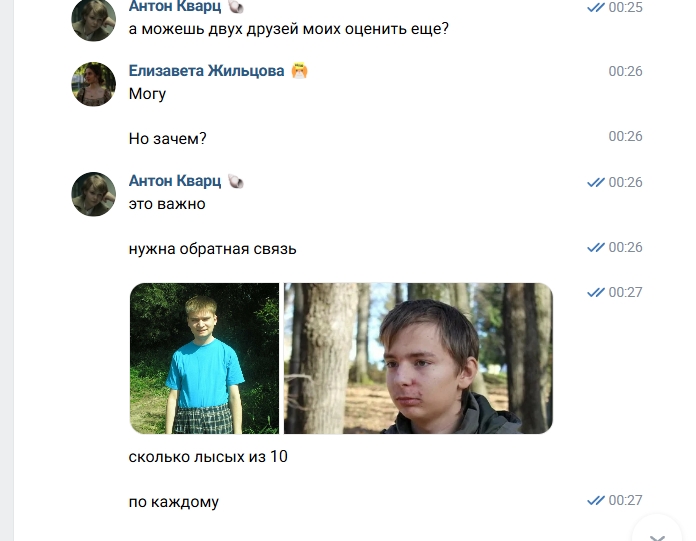Click the double checkmark next to 'нужна обратная связь'

596,247
